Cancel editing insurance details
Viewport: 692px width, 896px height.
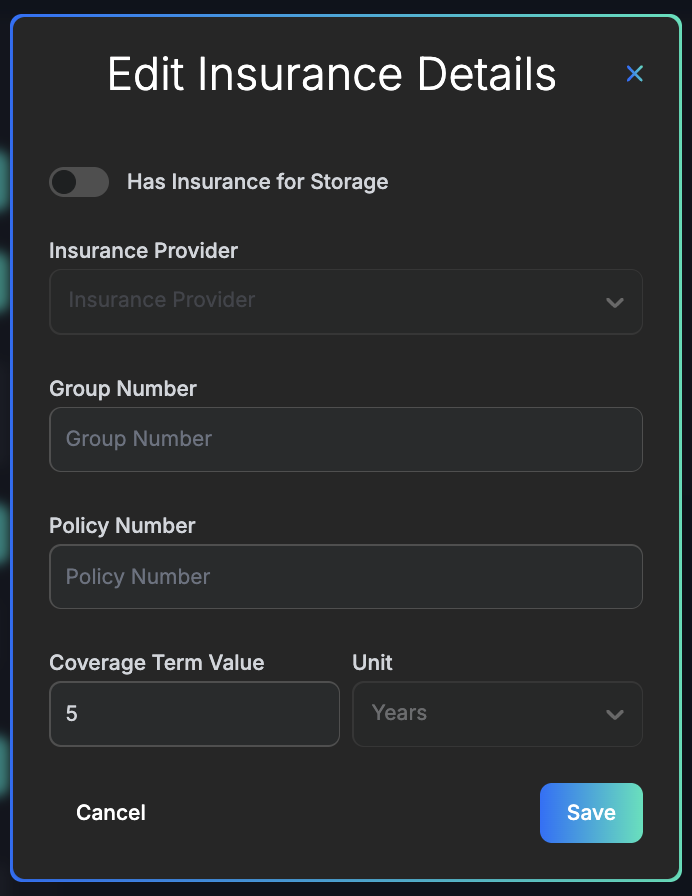click(110, 812)
